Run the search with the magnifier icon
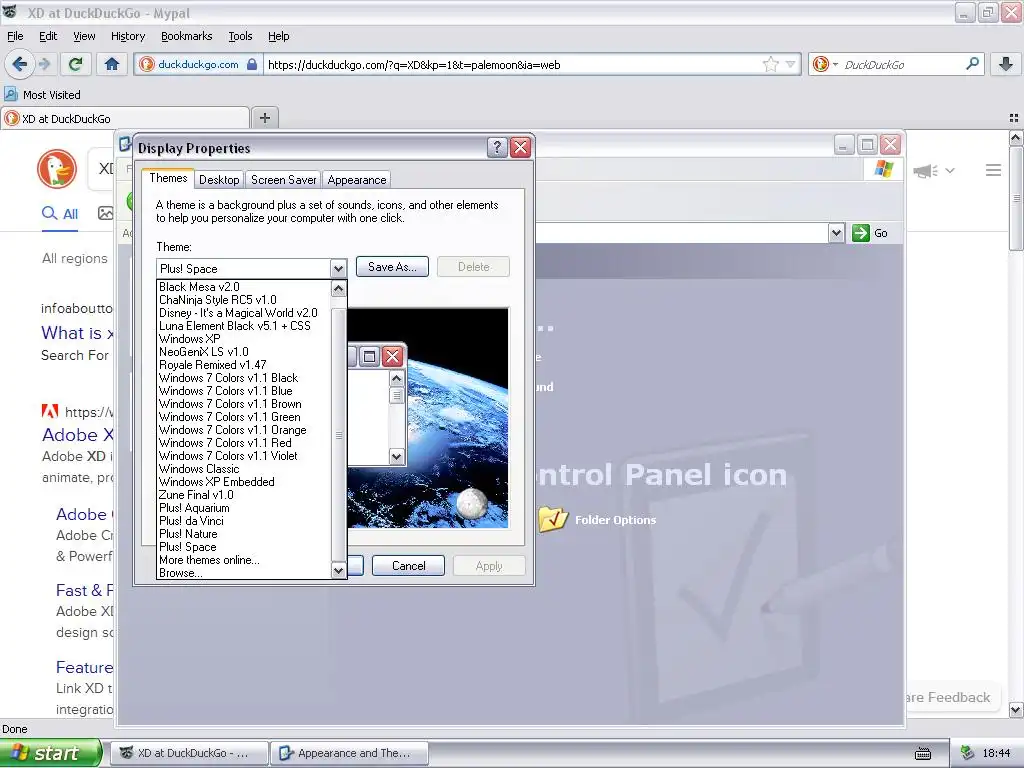This screenshot has width=1024, height=768. click(x=972, y=64)
